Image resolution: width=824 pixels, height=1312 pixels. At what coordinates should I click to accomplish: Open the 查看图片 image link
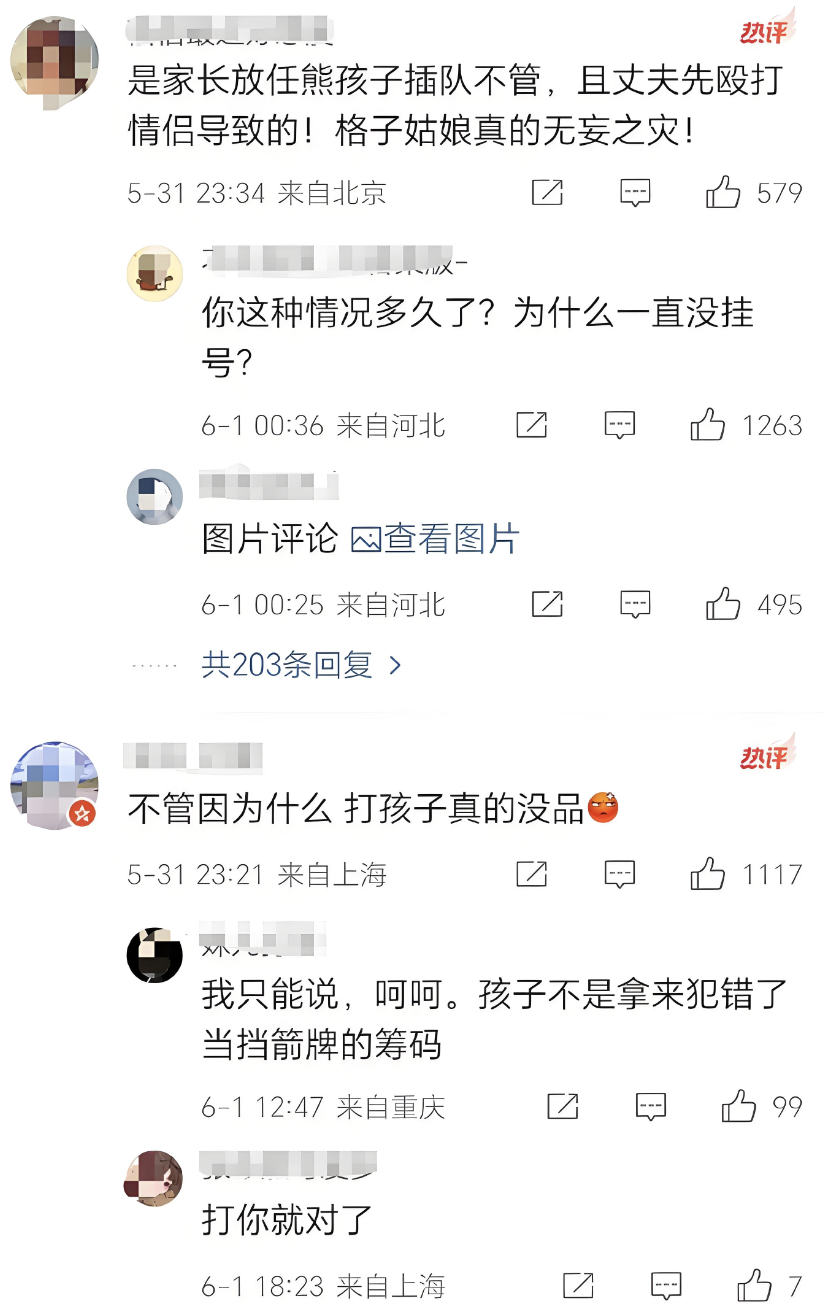(436, 539)
